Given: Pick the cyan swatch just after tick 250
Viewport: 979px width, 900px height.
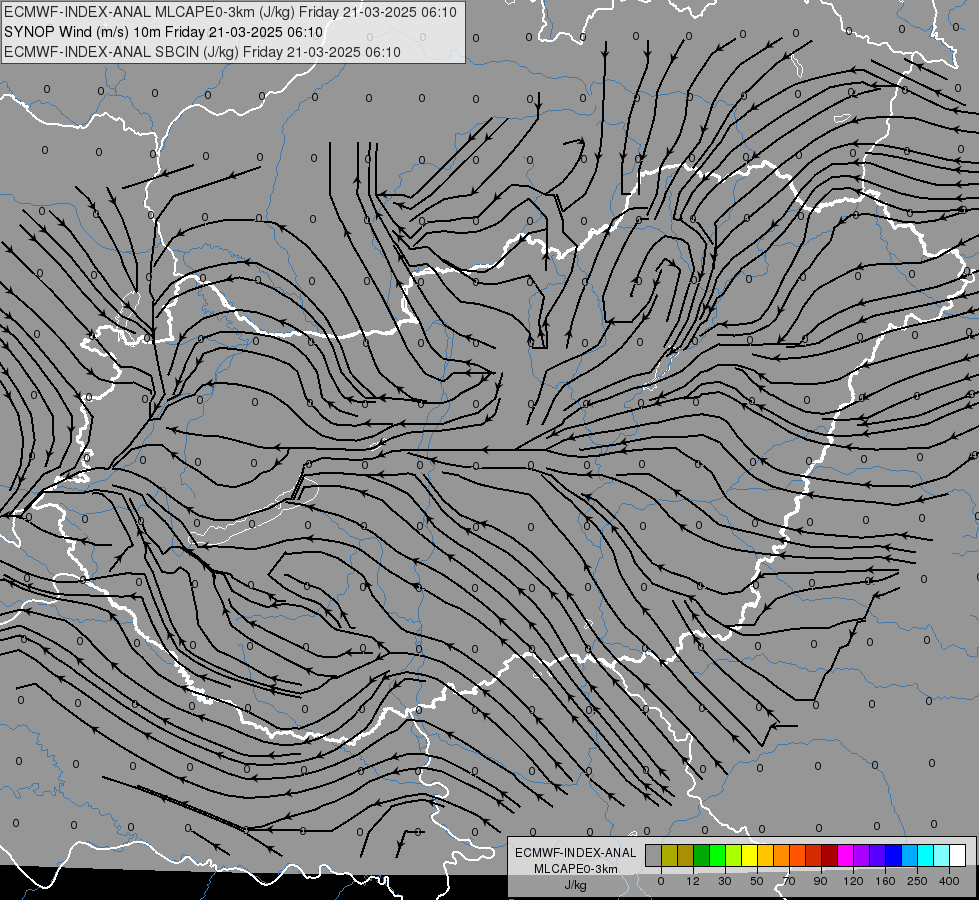Looking at the screenshot, I should [925, 856].
